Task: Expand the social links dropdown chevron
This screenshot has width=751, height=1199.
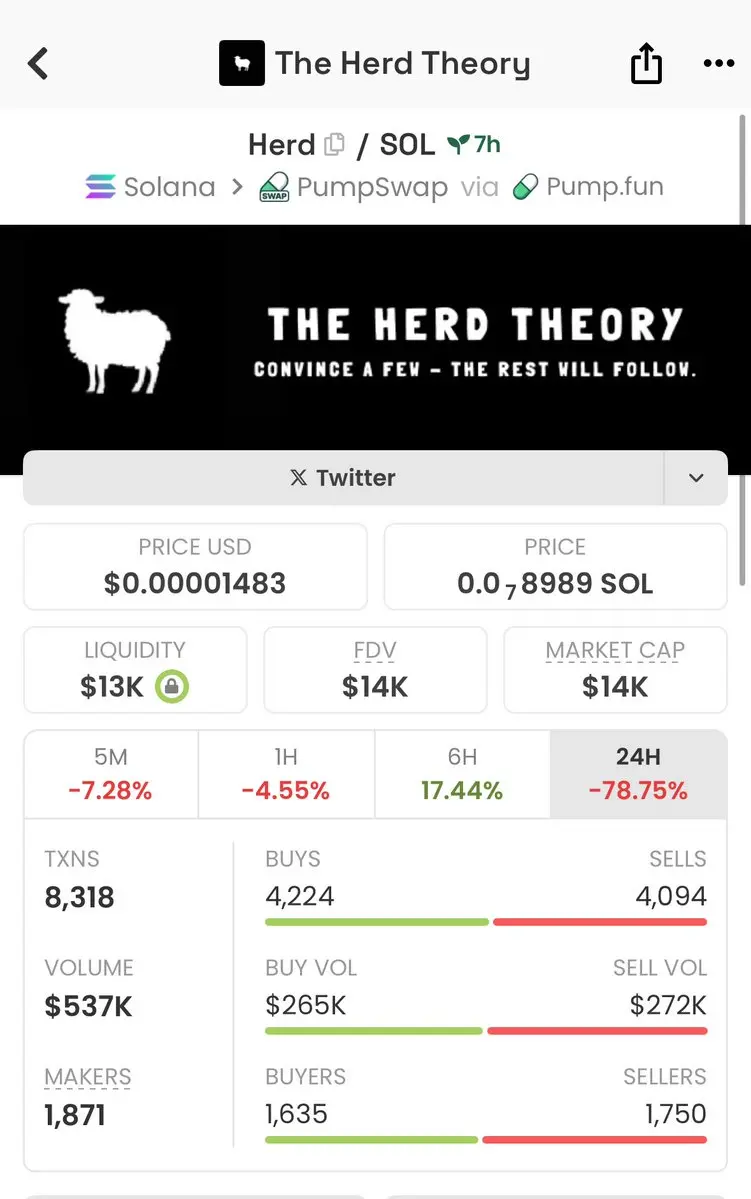Action: [696, 478]
